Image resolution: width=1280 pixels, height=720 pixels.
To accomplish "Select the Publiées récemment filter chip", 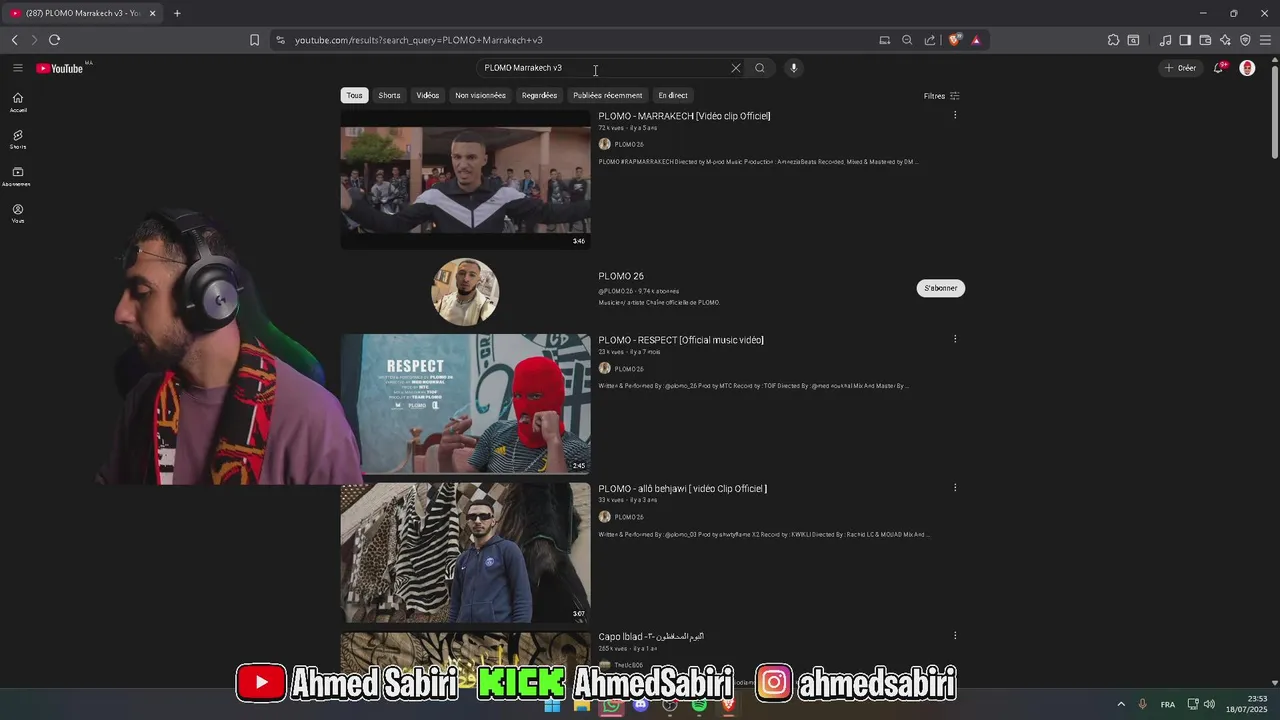I will (x=607, y=95).
